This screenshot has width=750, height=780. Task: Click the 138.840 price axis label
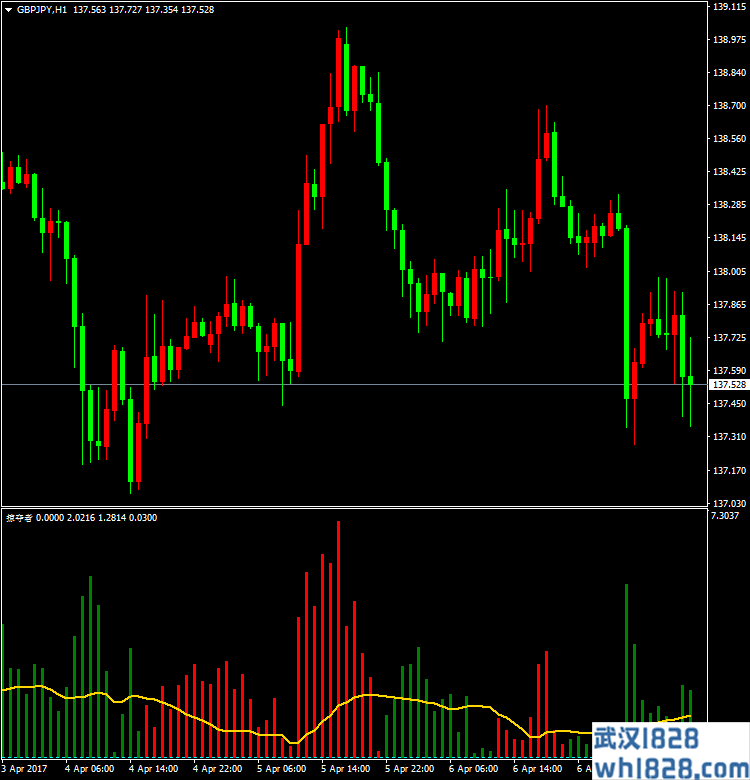729,73
